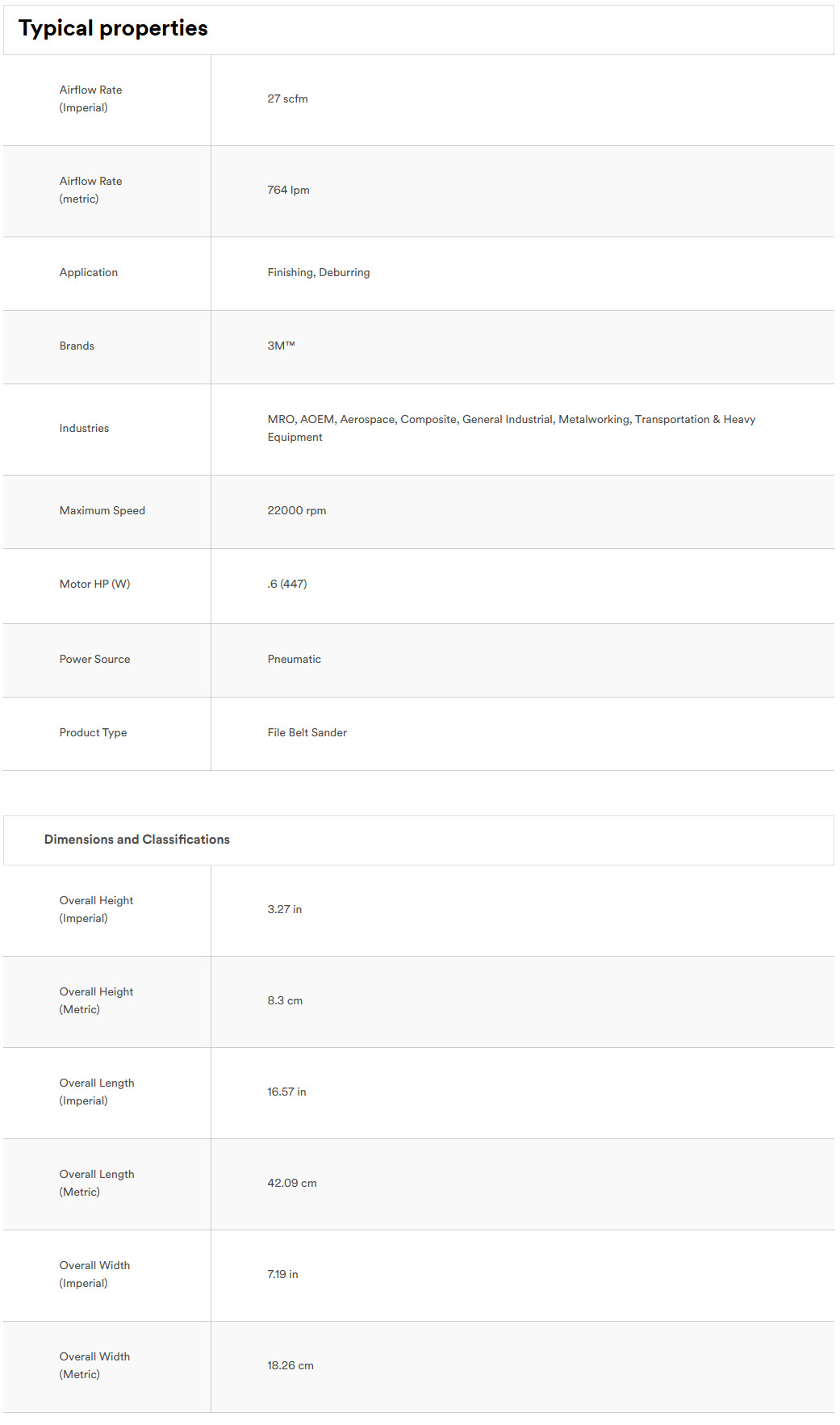Click the MRO, AOEM, Aerospace industries text
840x1425 pixels.
512,428
